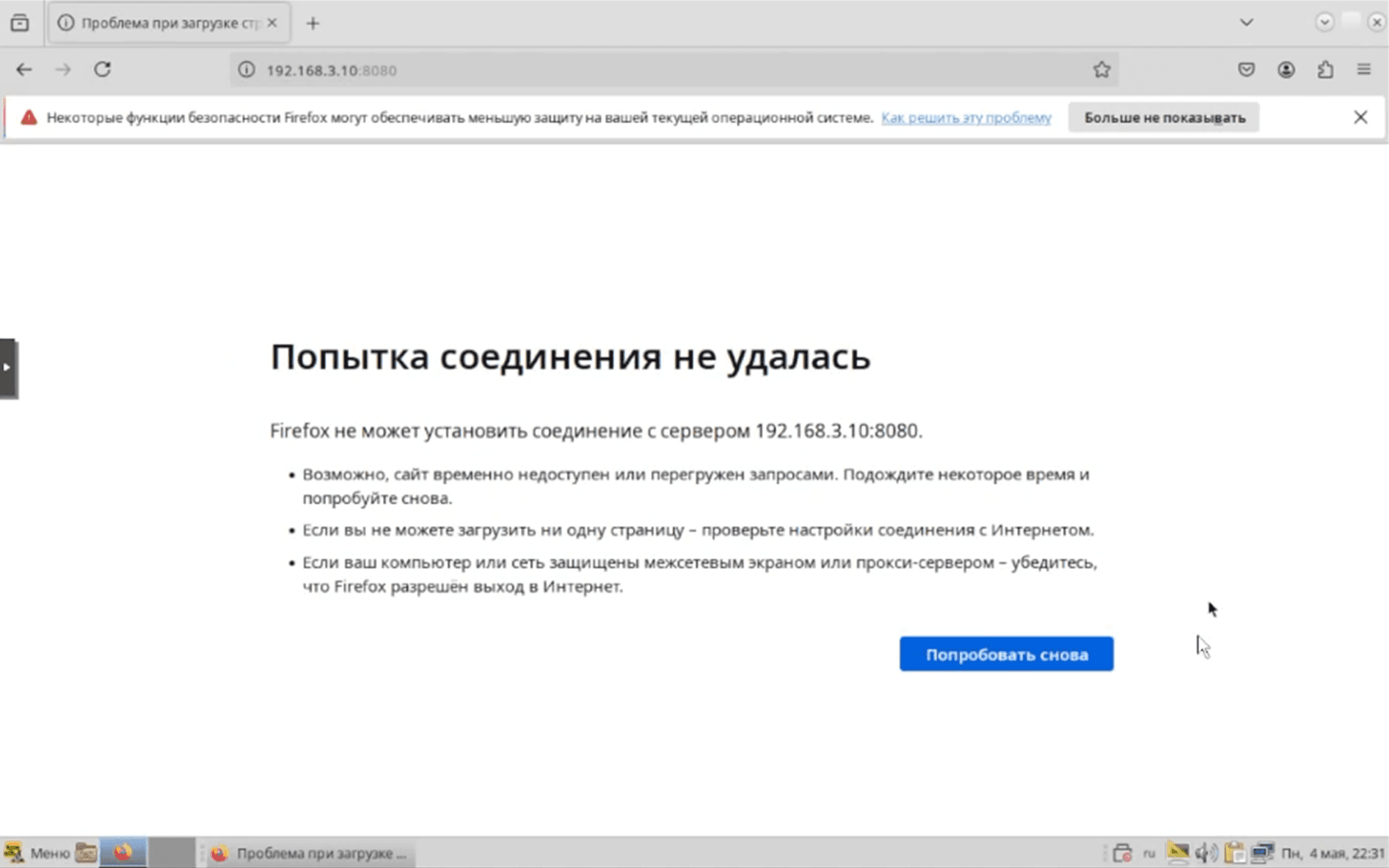Screen dimensions: 1389x868
Task: Go back one page
Action: [24, 70]
